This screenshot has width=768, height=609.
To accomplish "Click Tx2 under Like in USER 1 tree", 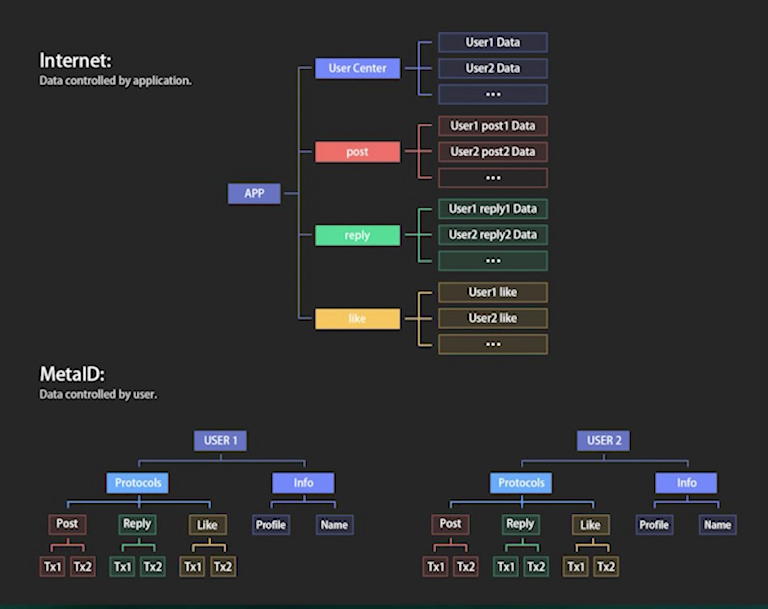I will [223, 567].
